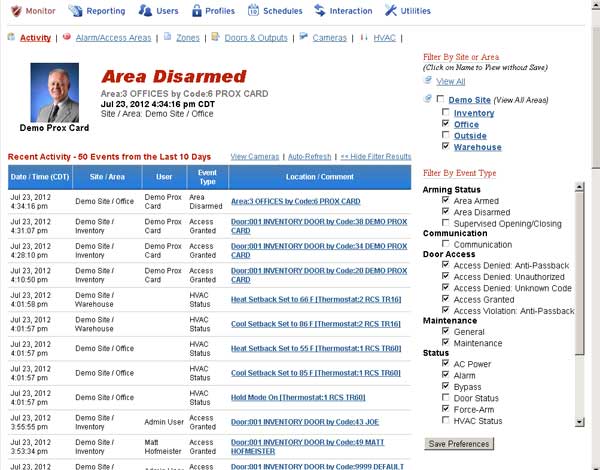The width and height of the screenshot is (600, 470).
Task: Open the Utilities wrench icon
Action: 391,10
